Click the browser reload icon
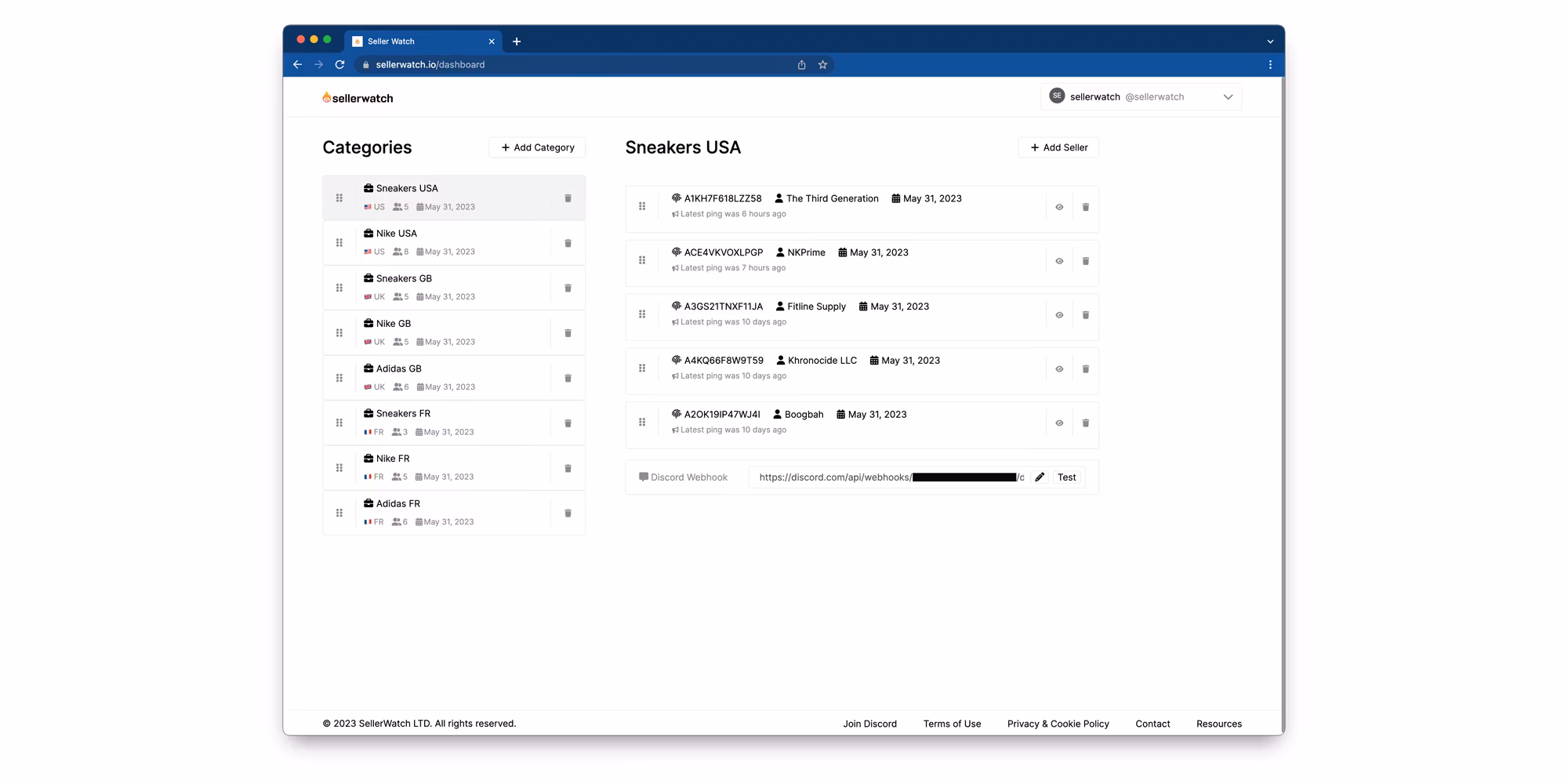Image resolution: width=1568 pixels, height=784 pixels. [x=339, y=65]
